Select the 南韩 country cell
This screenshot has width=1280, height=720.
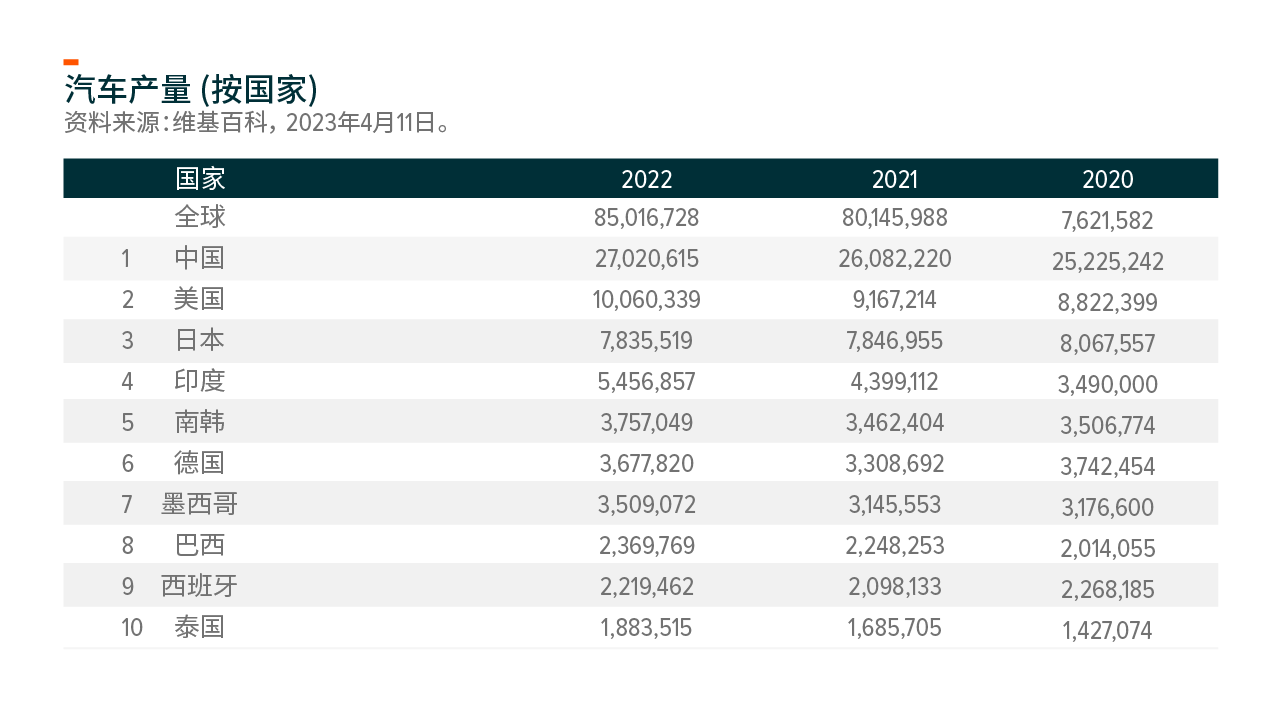tap(200, 422)
